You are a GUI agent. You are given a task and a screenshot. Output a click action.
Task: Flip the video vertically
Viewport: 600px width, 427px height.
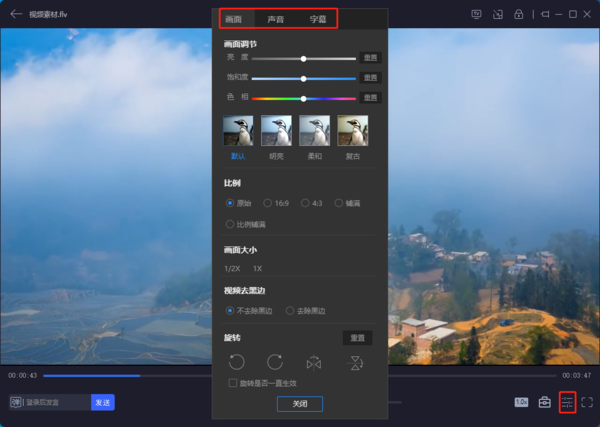coord(355,363)
